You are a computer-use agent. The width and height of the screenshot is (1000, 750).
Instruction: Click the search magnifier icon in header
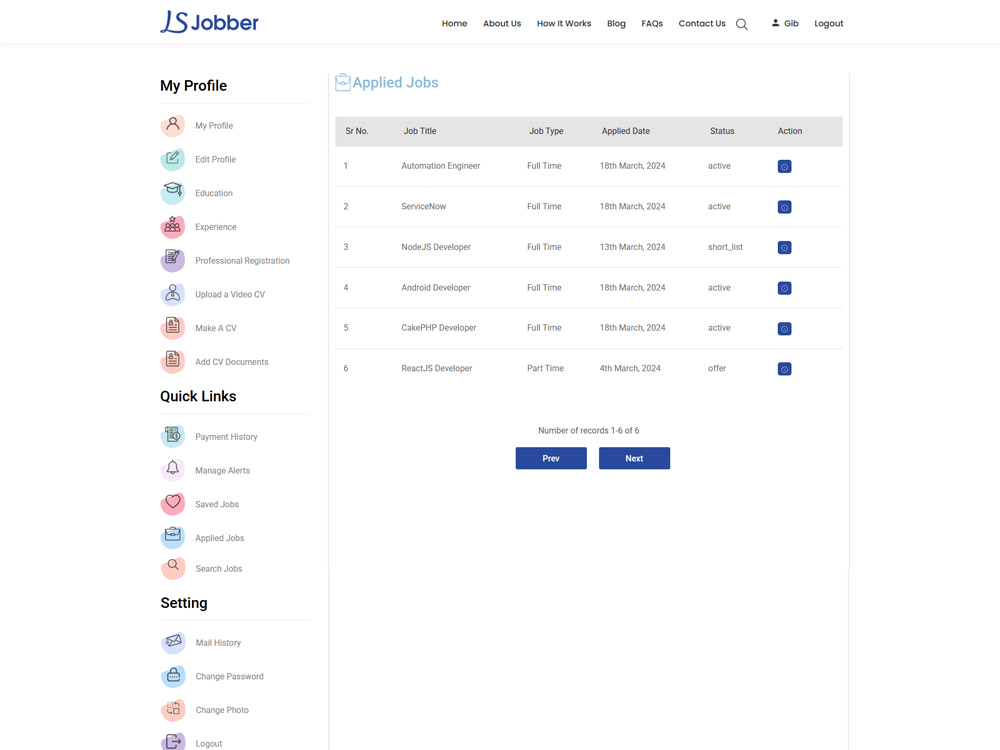pyautogui.click(x=741, y=24)
